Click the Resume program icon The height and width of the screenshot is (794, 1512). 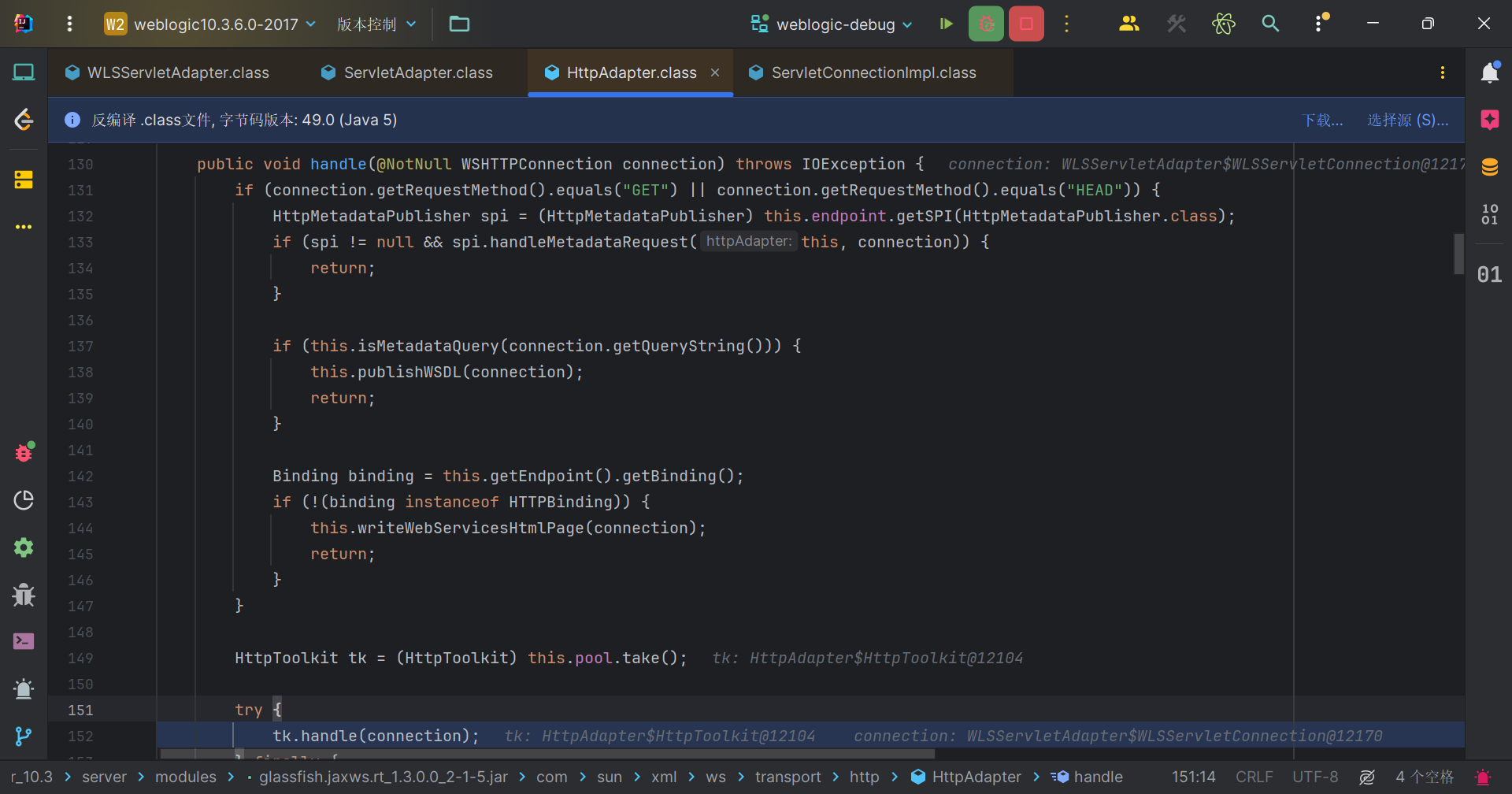[946, 24]
